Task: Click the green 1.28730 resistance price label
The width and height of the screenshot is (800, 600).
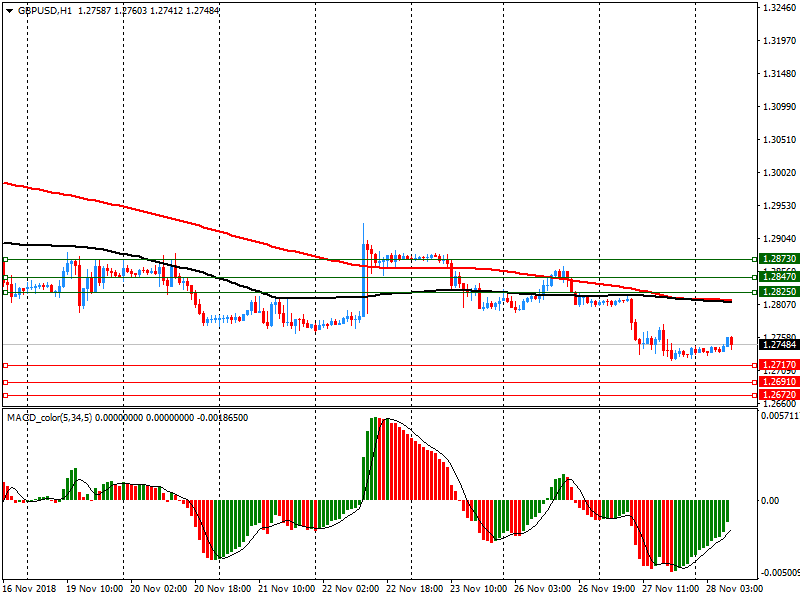Action: [x=777, y=259]
